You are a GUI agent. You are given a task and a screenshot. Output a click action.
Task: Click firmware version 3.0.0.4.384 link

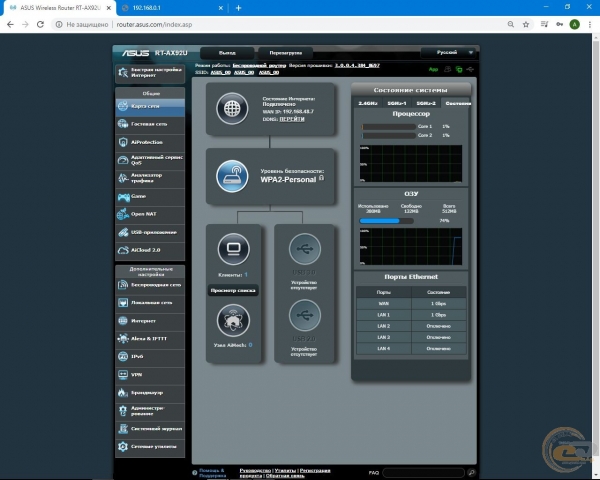coord(357,65)
